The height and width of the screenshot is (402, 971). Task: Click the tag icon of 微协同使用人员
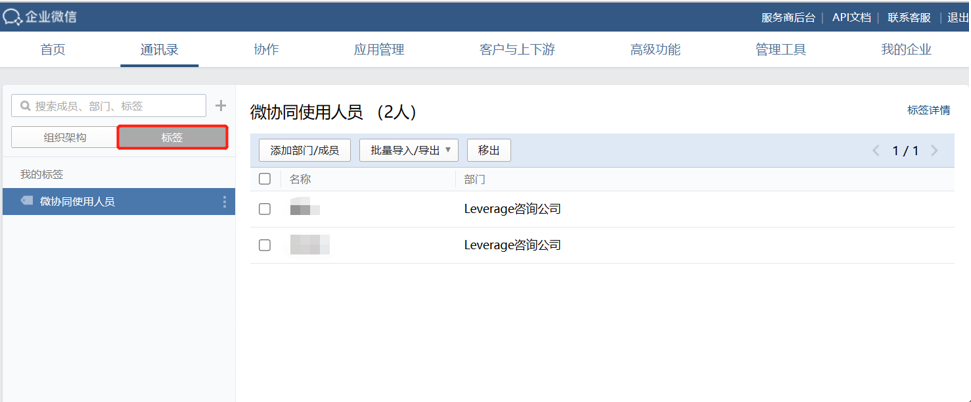27,201
